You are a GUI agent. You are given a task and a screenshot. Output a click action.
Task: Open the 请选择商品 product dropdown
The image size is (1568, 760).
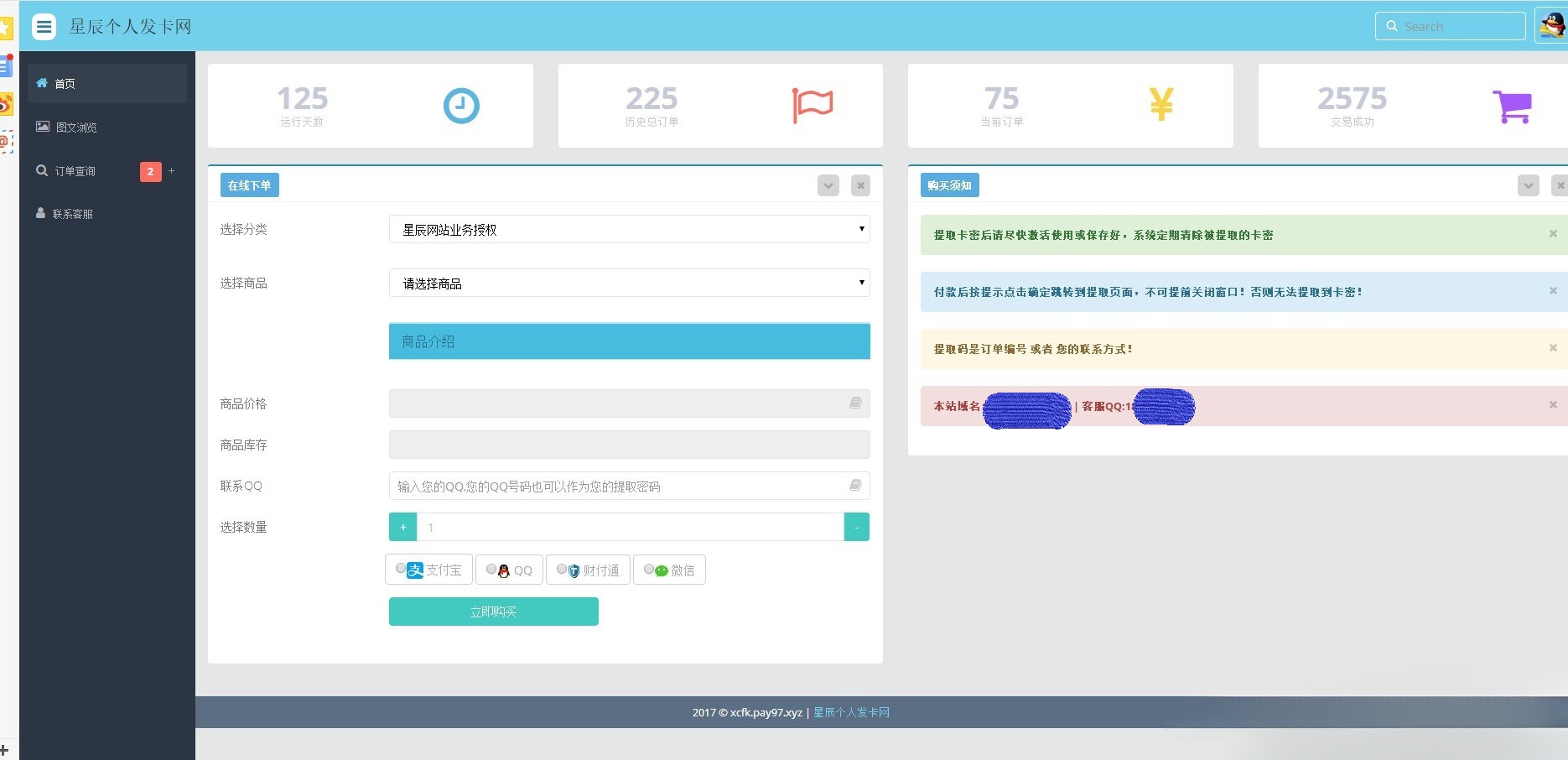tap(629, 284)
